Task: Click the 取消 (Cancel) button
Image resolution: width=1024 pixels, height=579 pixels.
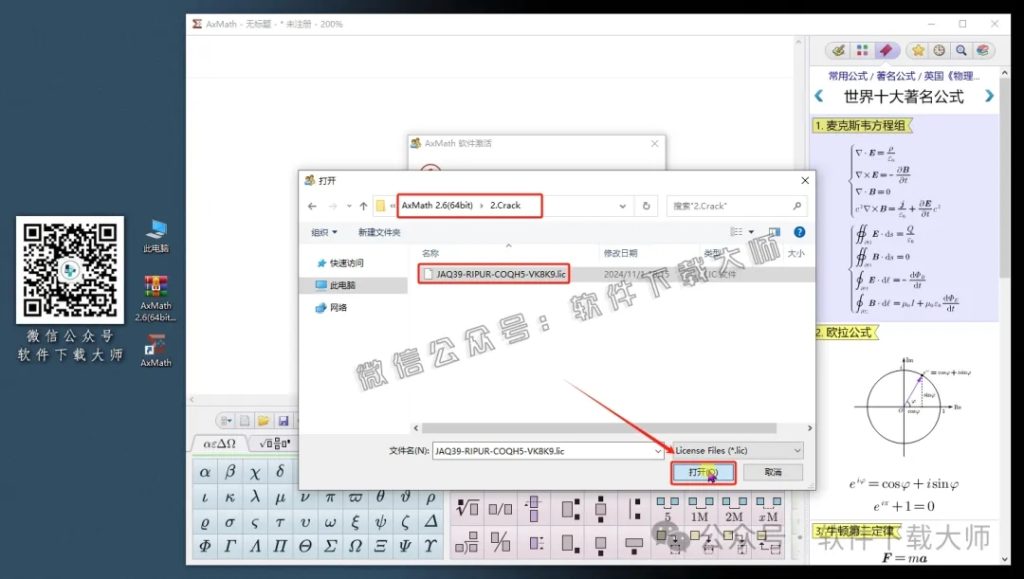Action: tap(771, 471)
